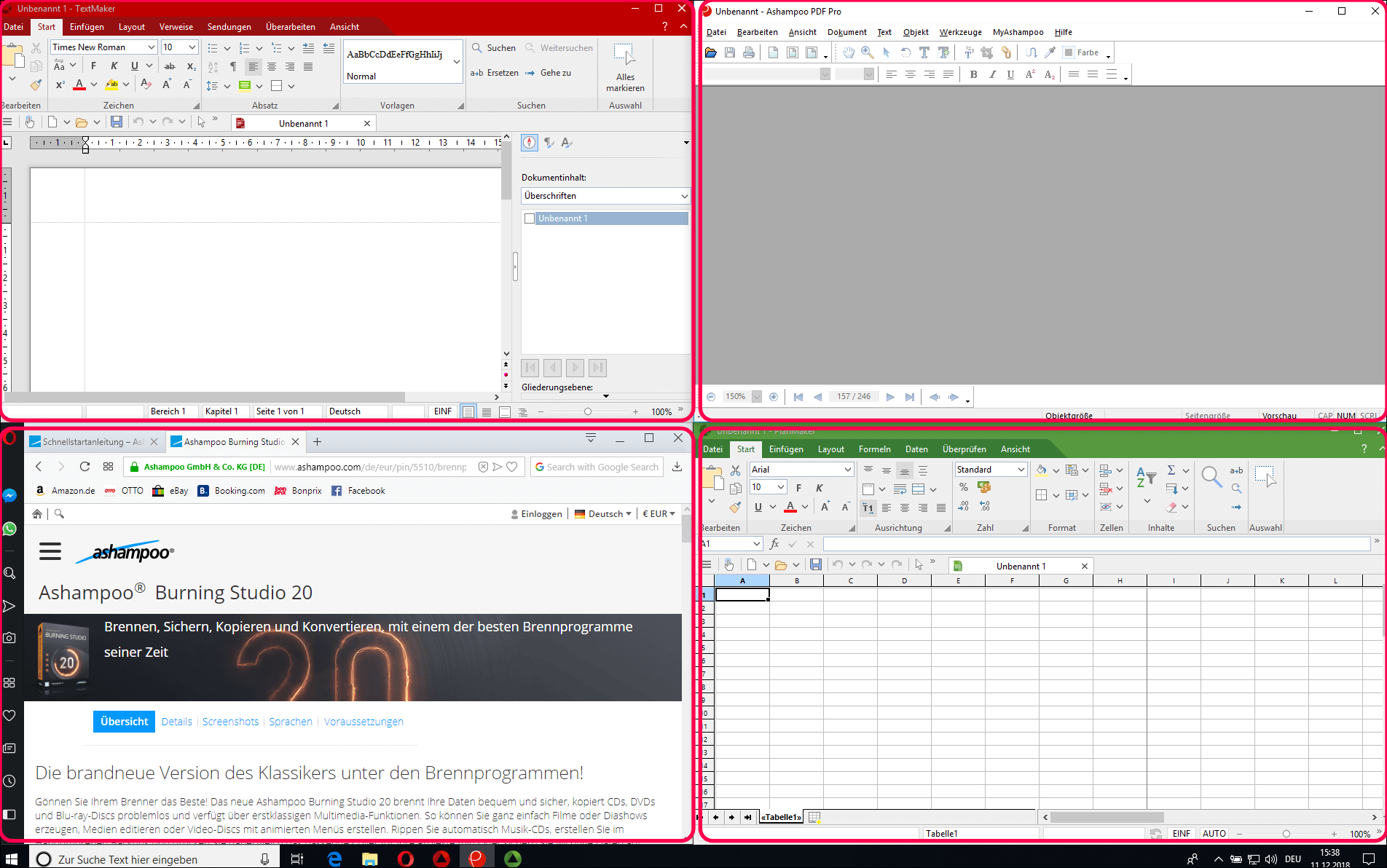
Task: Open the Times New Roman font dropdown
Action: [152, 47]
